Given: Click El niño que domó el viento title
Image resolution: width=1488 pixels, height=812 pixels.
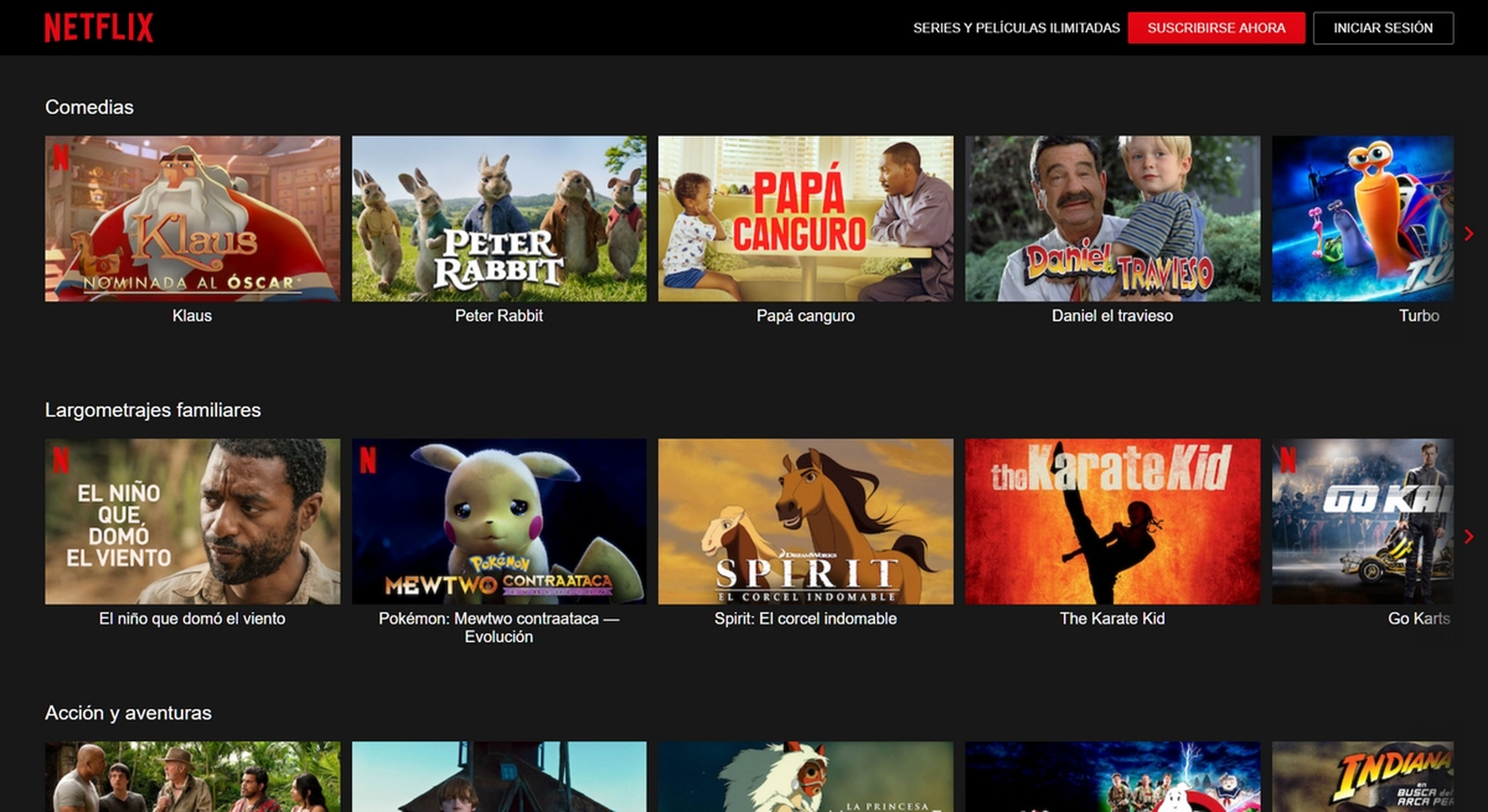Looking at the screenshot, I should pos(192,619).
